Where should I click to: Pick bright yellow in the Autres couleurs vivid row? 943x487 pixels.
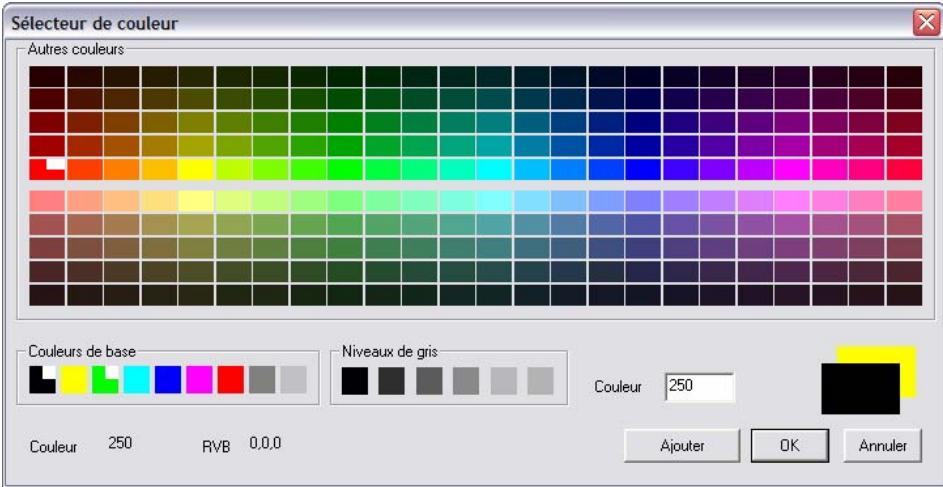pos(196,170)
